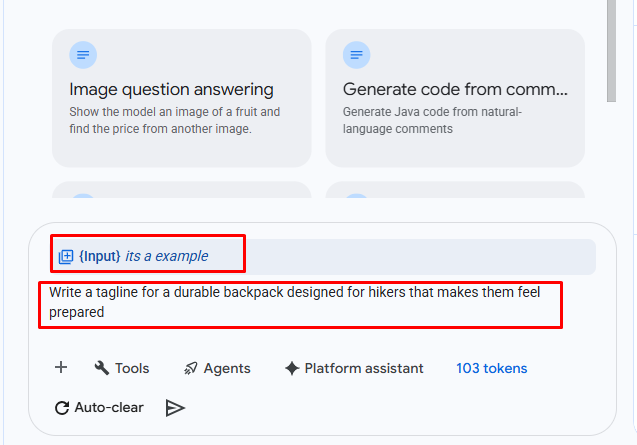The height and width of the screenshot is (445, 637).
Task: Click the wrench icon beside Tools
Action: pyautogui.click(x=102, y=368)
